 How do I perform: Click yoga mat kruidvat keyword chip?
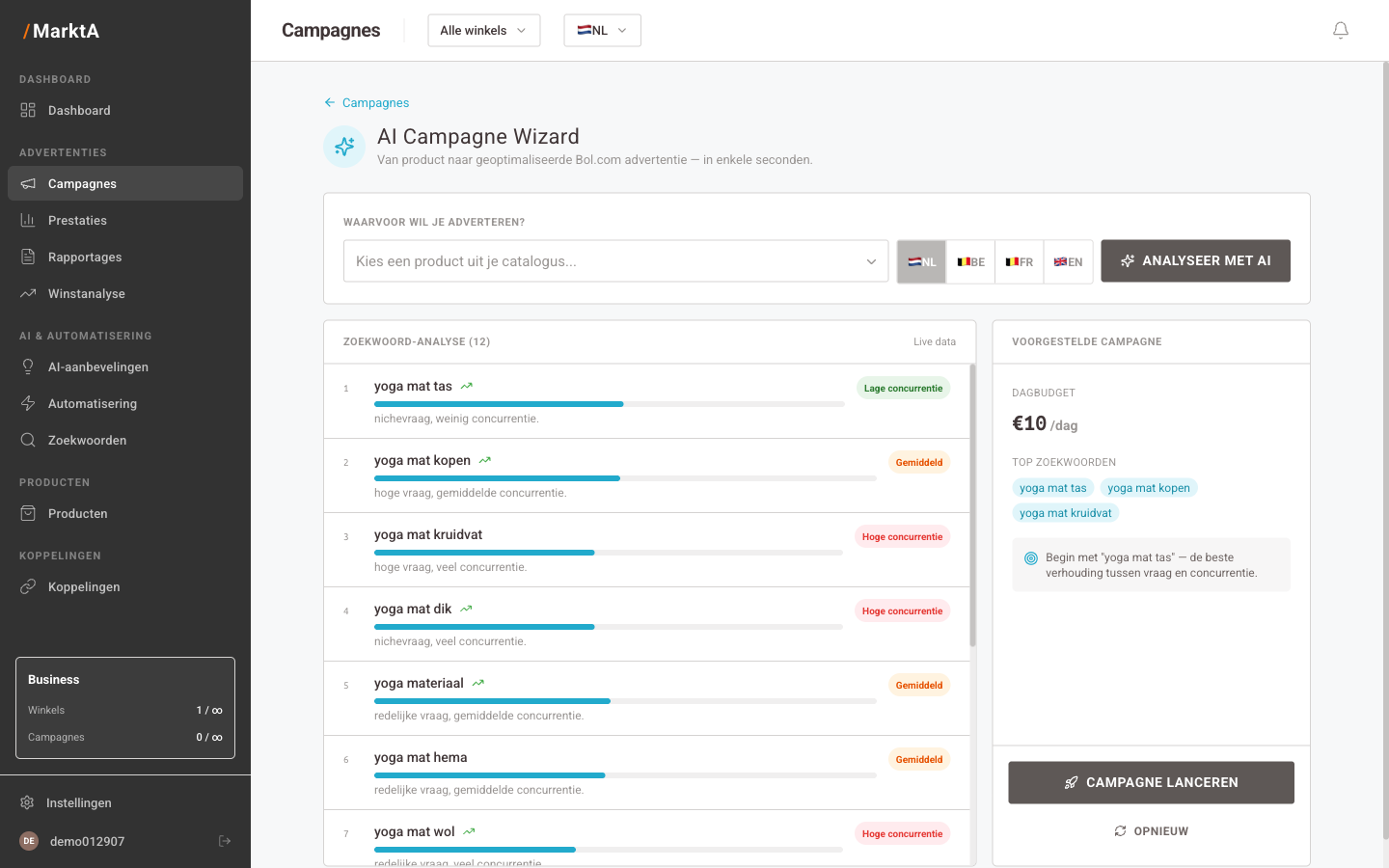click(1065, 513)
